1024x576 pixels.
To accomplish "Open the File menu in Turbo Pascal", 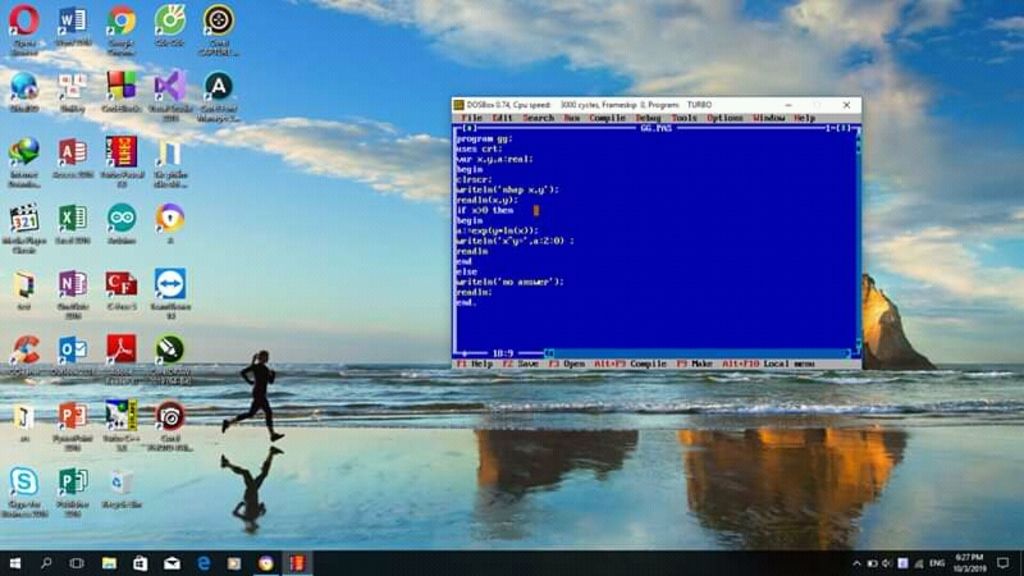I will 472,118.
